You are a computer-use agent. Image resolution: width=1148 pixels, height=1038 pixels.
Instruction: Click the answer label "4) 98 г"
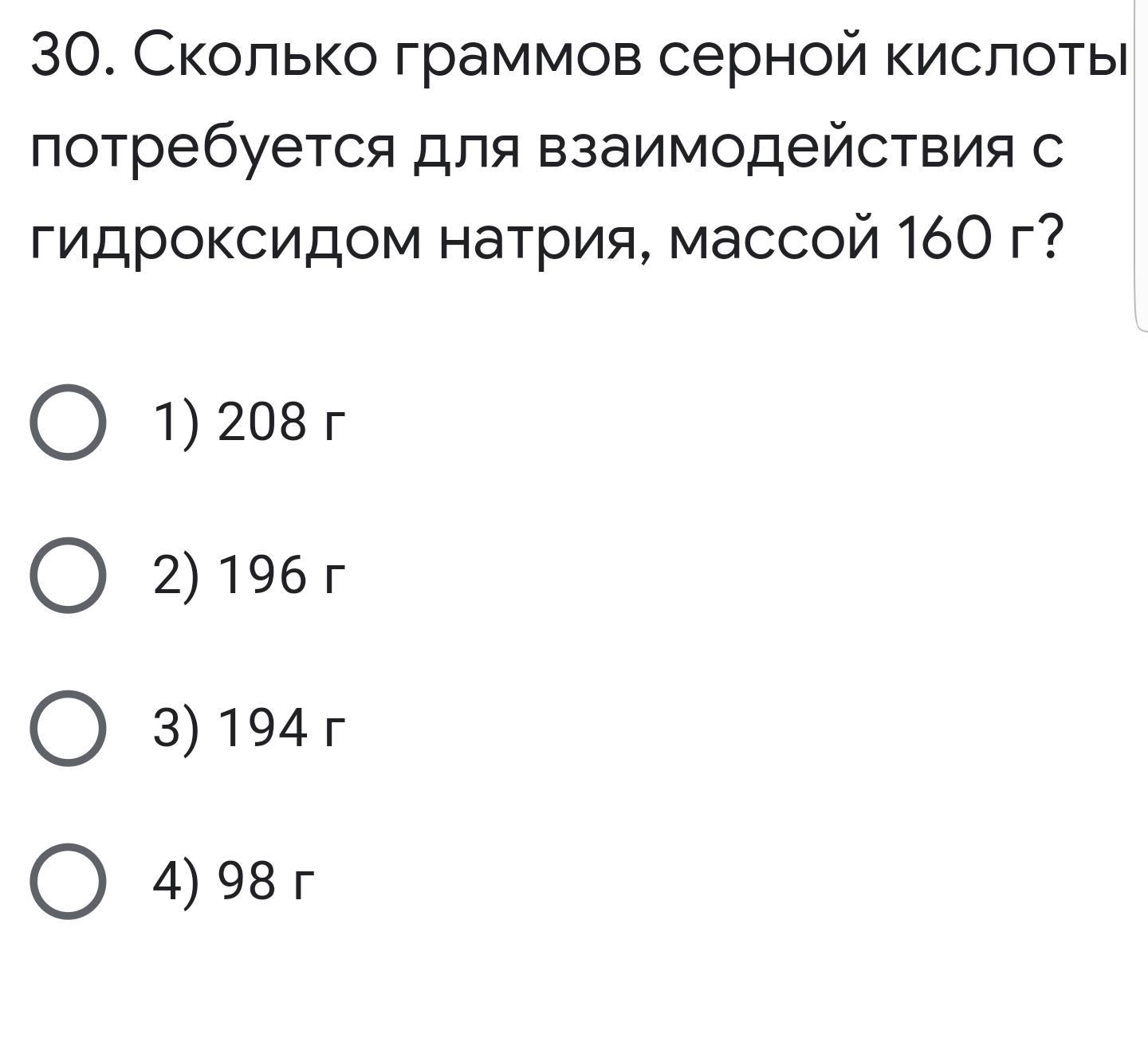(234, 882)
